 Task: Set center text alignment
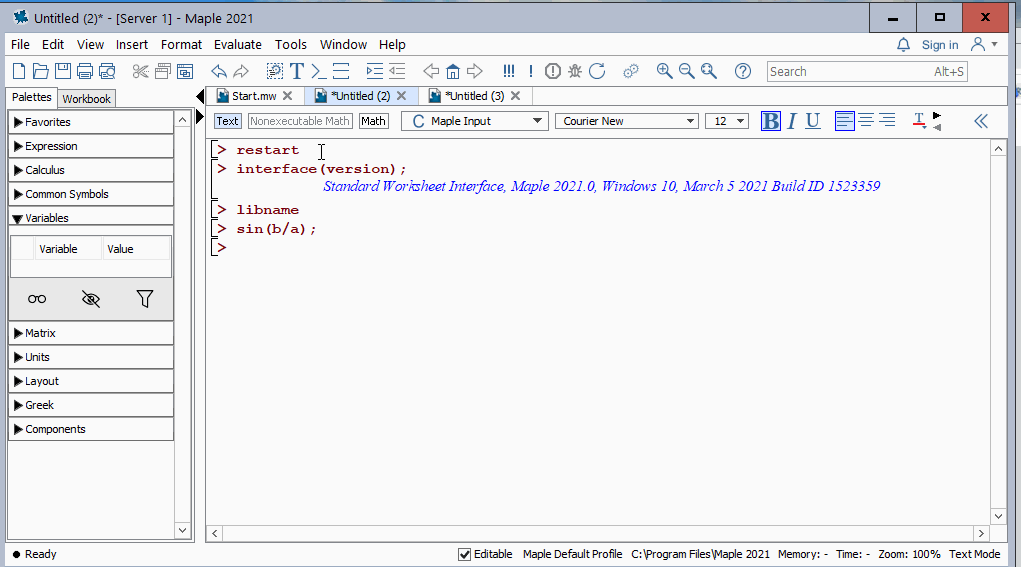866,120
